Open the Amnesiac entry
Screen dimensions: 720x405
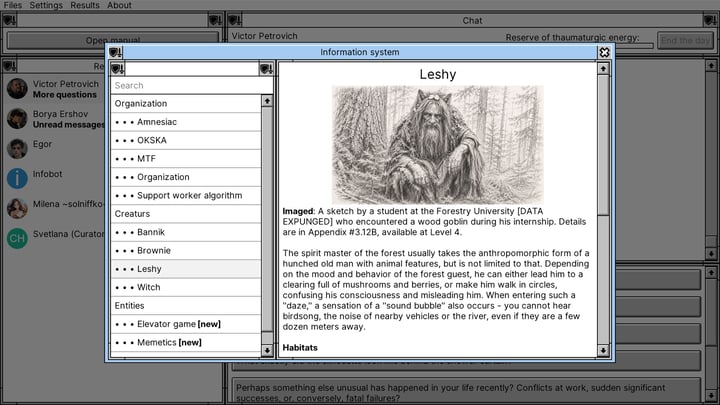point(186,122)
